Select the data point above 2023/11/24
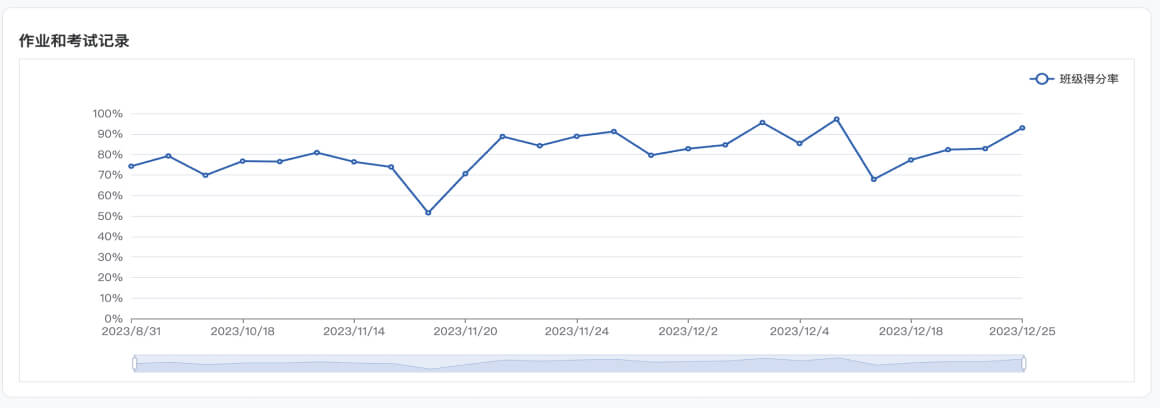 coord(577,136)
